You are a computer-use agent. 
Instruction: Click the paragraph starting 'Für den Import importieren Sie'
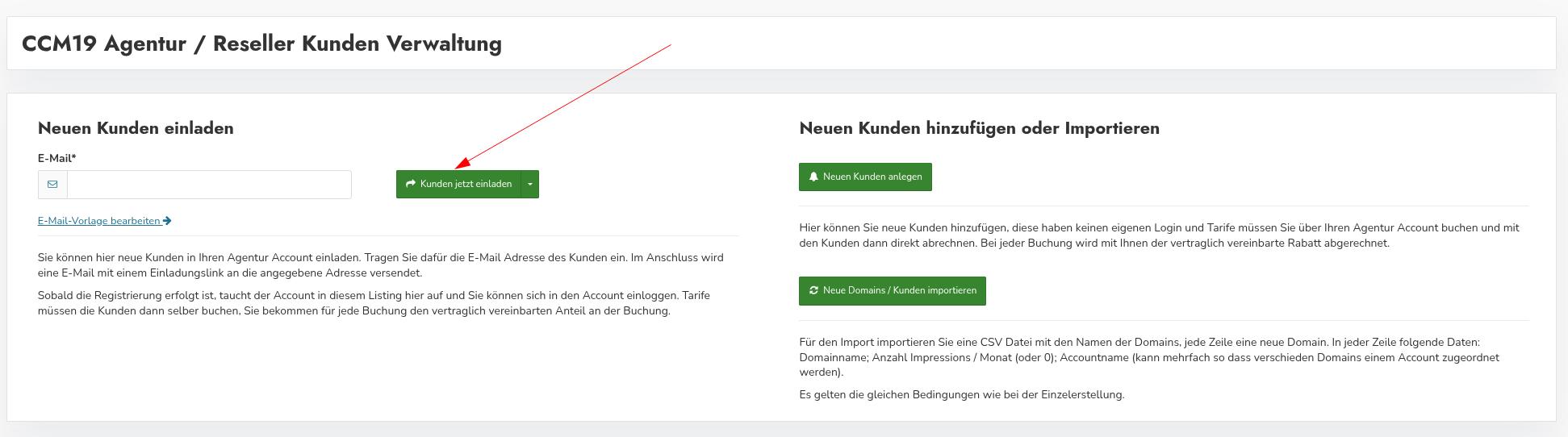(1149, 357)
